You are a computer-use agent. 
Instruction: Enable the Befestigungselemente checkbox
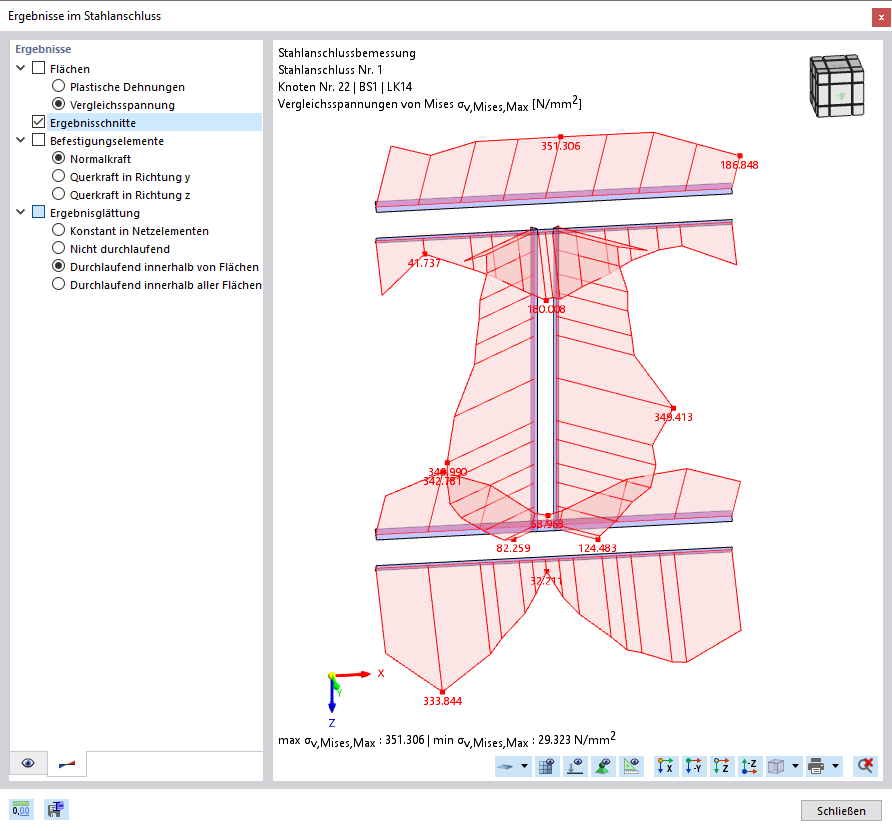[39, 140]
